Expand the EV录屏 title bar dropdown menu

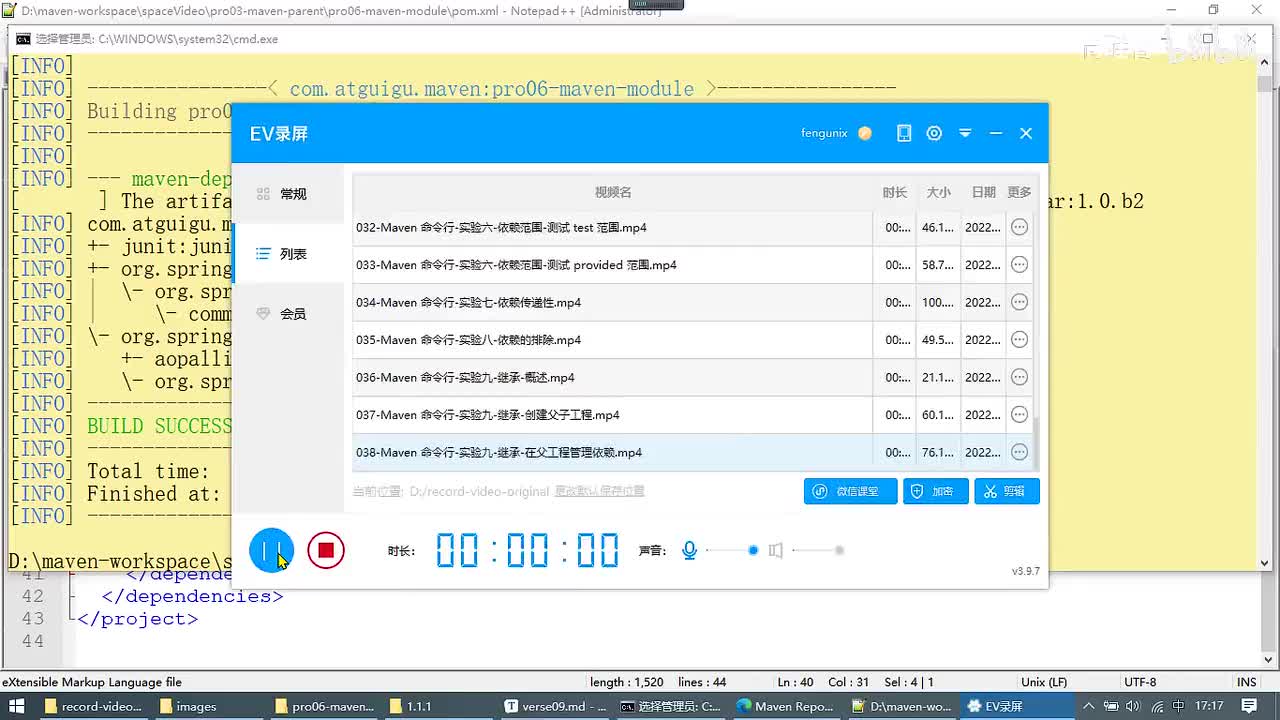click(965, 133)
